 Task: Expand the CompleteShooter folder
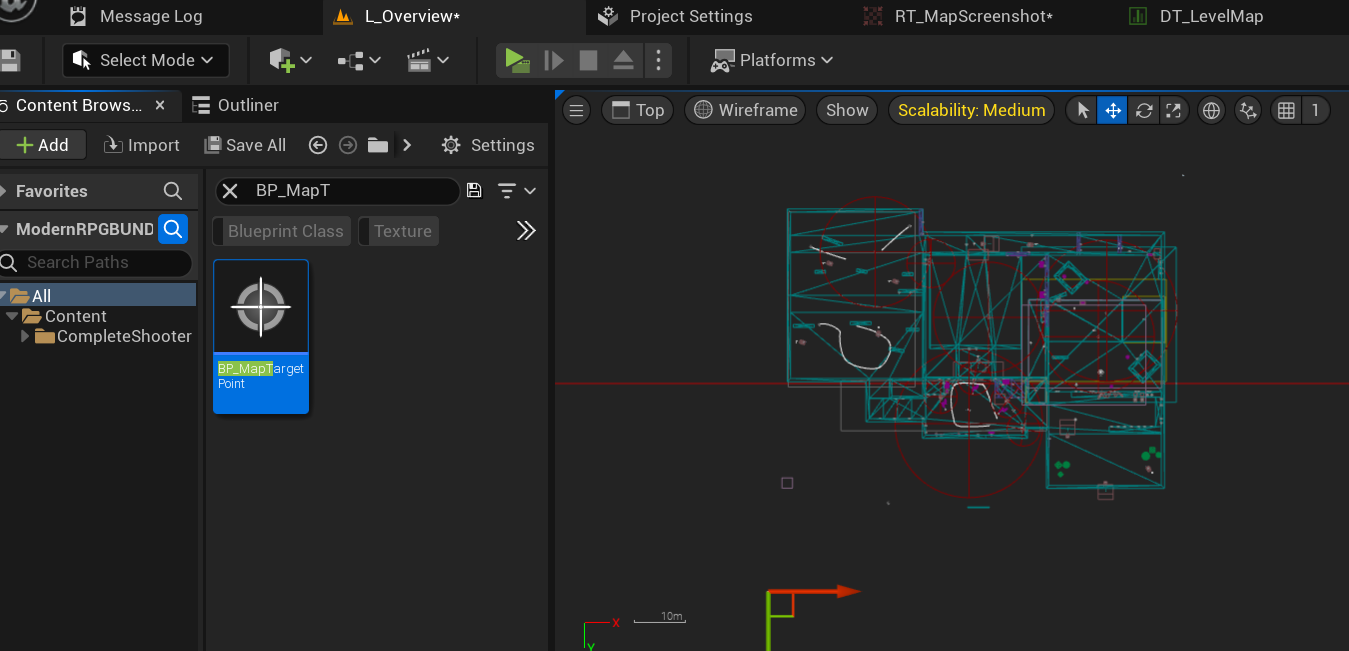click(x=26, y=336)
